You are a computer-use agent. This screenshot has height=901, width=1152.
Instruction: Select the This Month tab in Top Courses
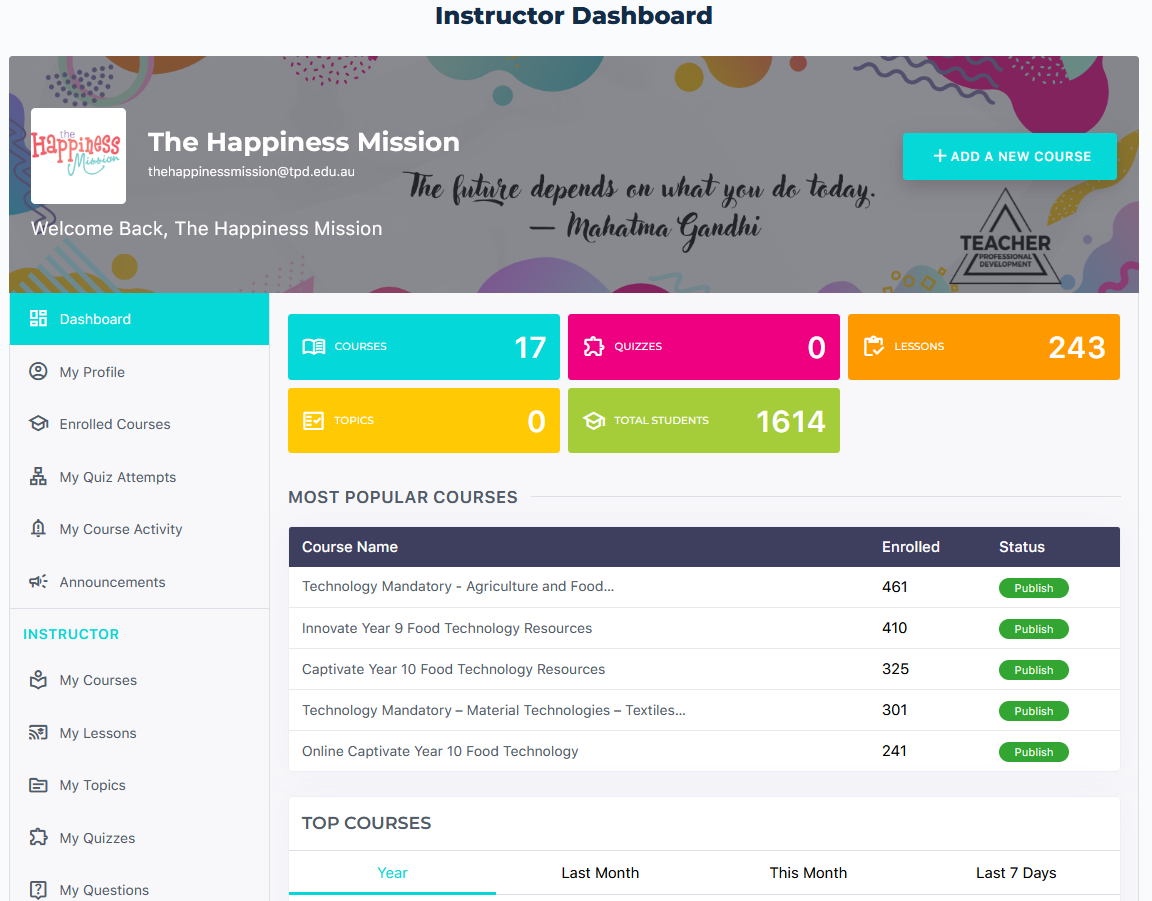[808, 872]
